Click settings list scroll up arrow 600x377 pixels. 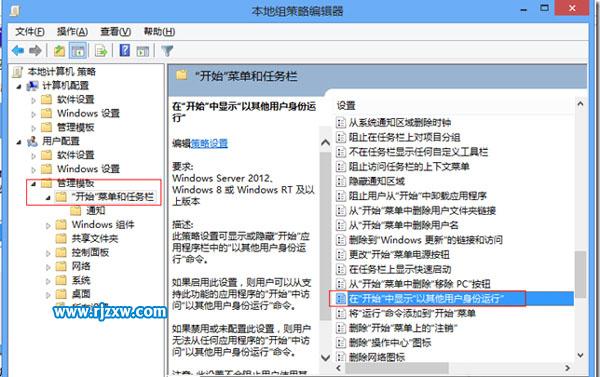click(x=580, y=104)
